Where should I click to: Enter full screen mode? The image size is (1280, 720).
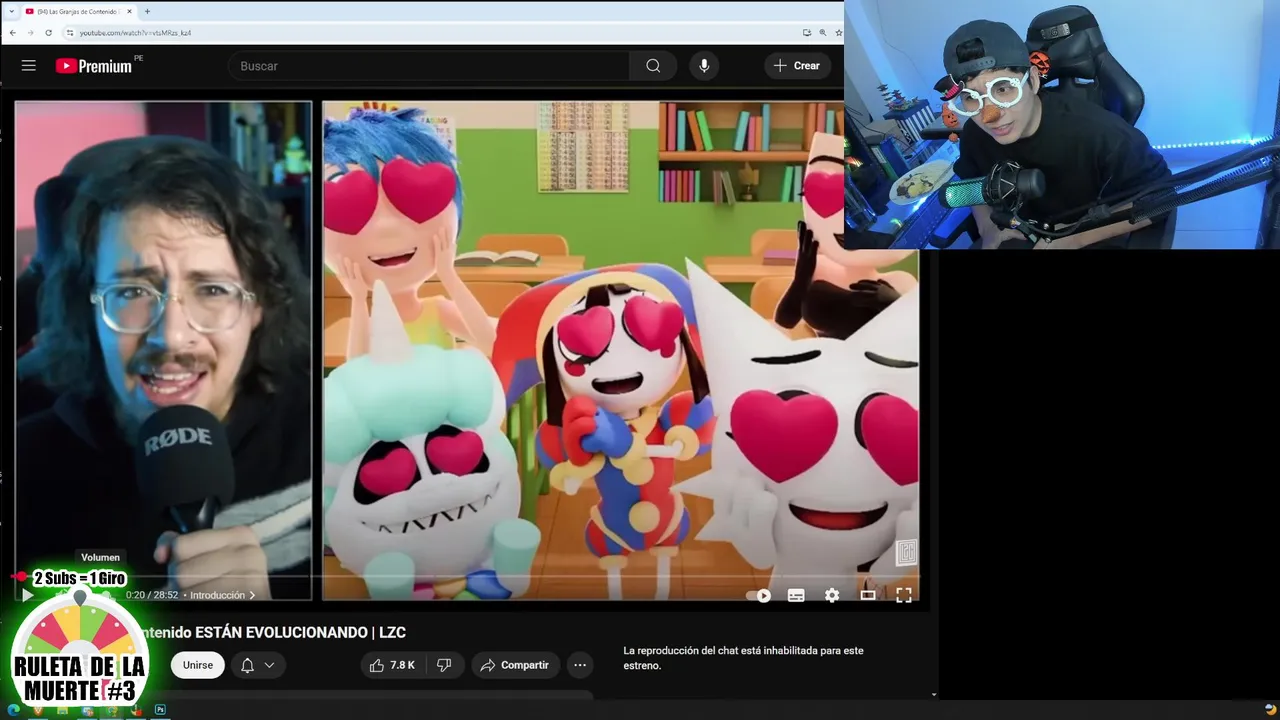tap(904, 595)
